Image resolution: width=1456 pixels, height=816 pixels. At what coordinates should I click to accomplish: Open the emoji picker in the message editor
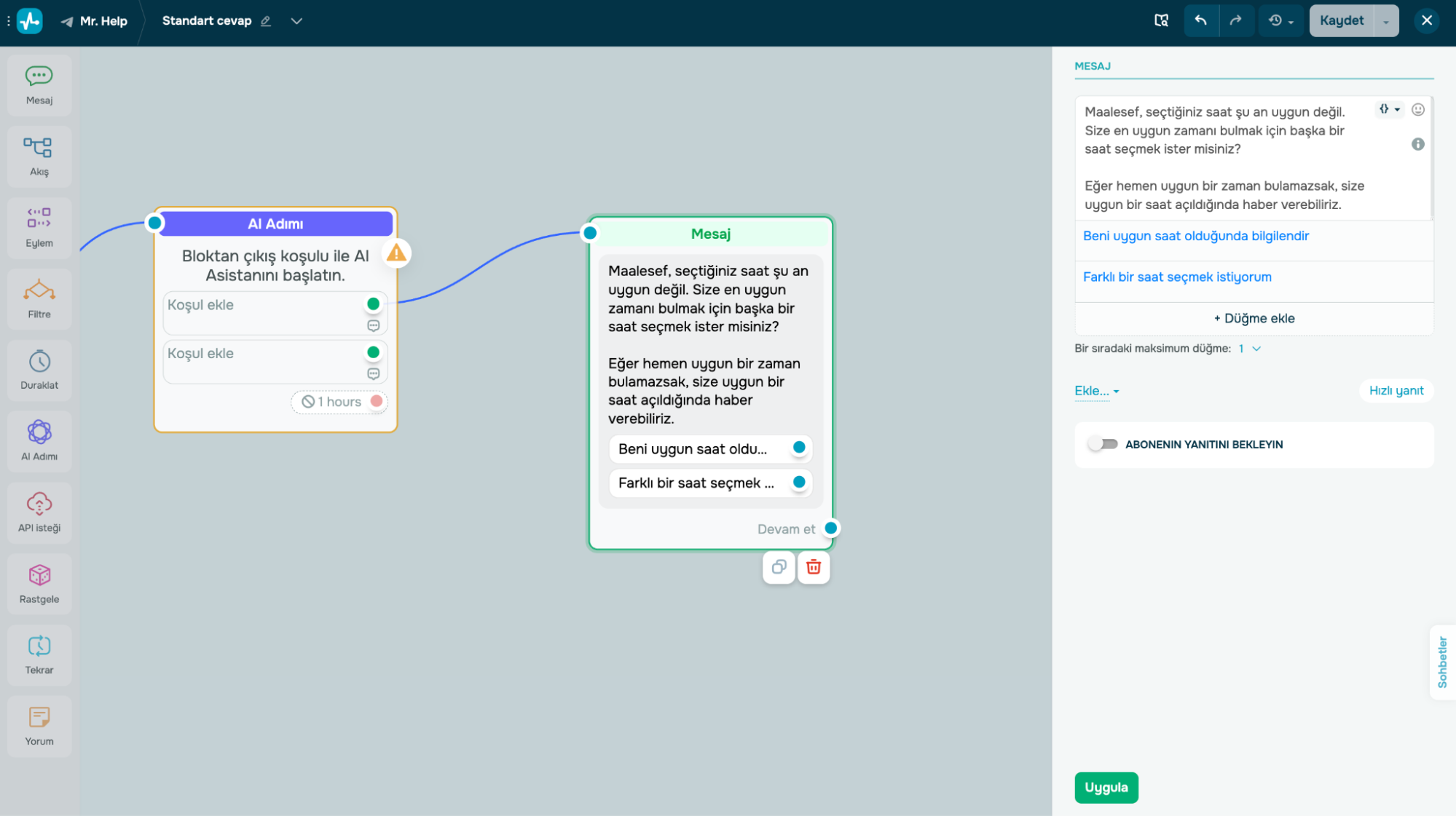click(1417, 110)
